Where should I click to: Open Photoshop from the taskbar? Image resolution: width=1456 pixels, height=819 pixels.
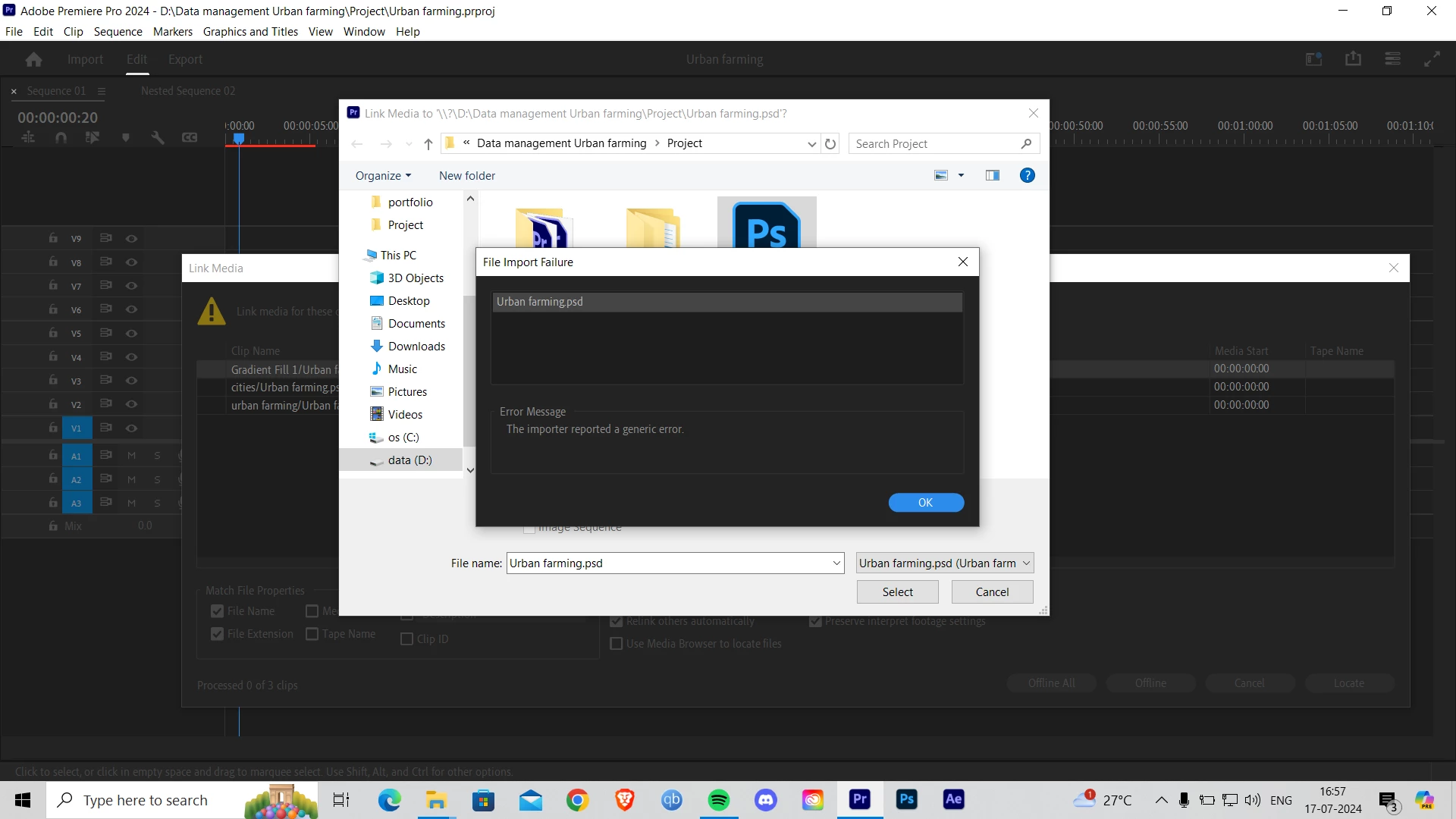click(x=907, y=799)
